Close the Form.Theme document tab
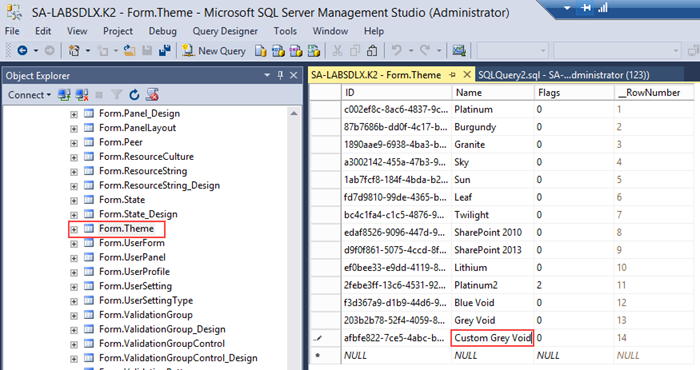700x370 pixels. (x=467, y=75)
